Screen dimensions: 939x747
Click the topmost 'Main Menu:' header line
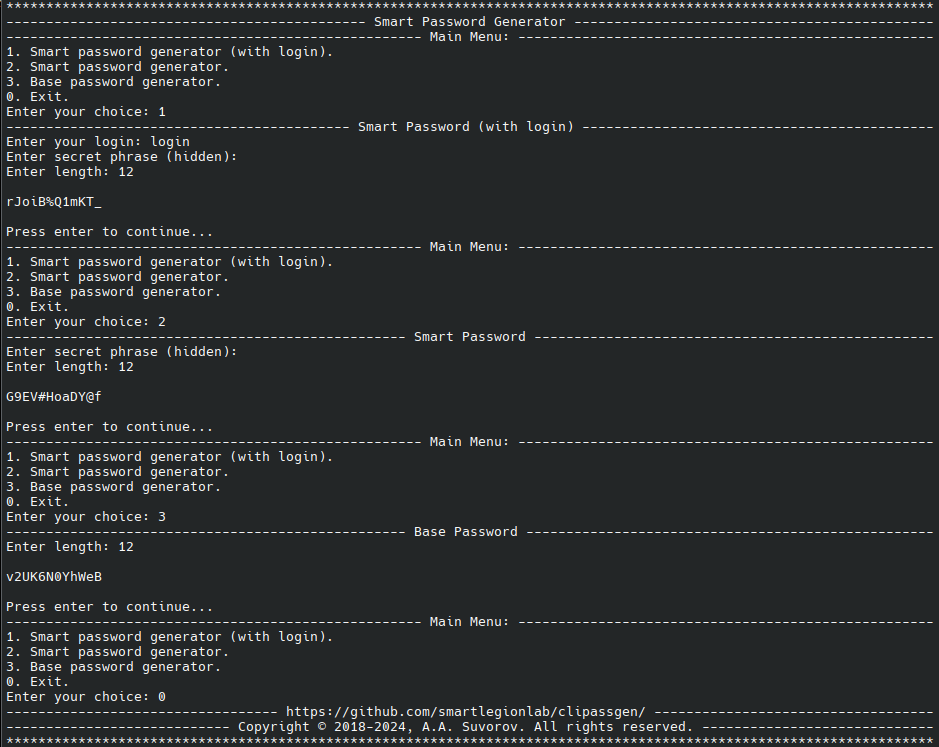(469, 37)
